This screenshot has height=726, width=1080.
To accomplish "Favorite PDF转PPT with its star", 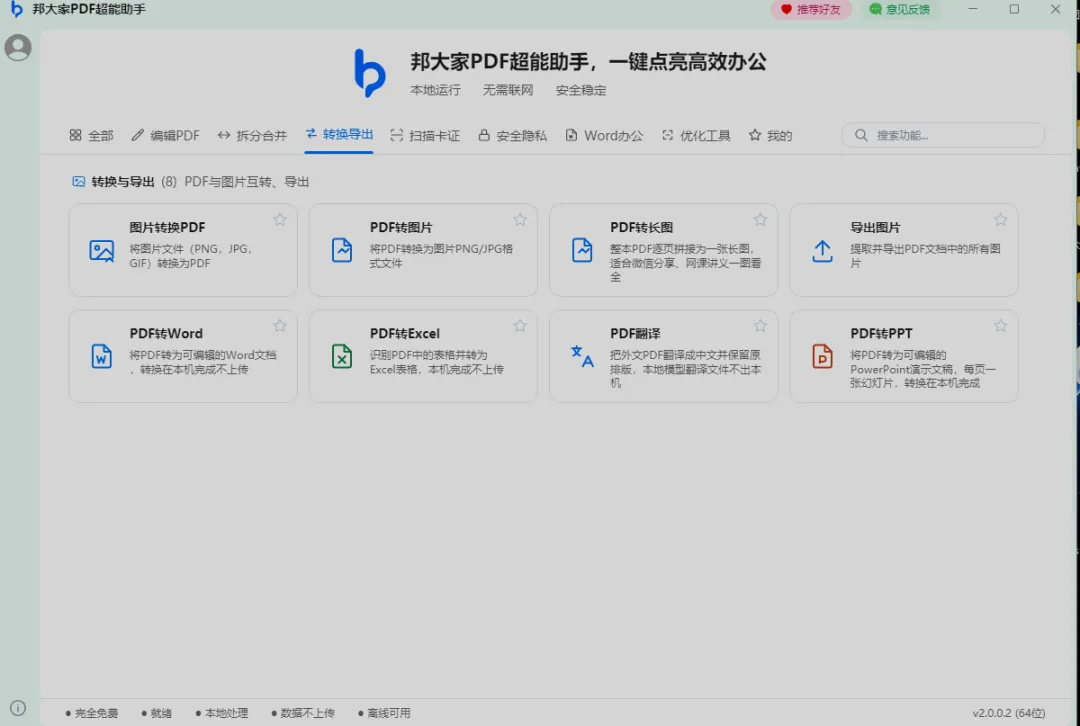I will [1001, 326].
